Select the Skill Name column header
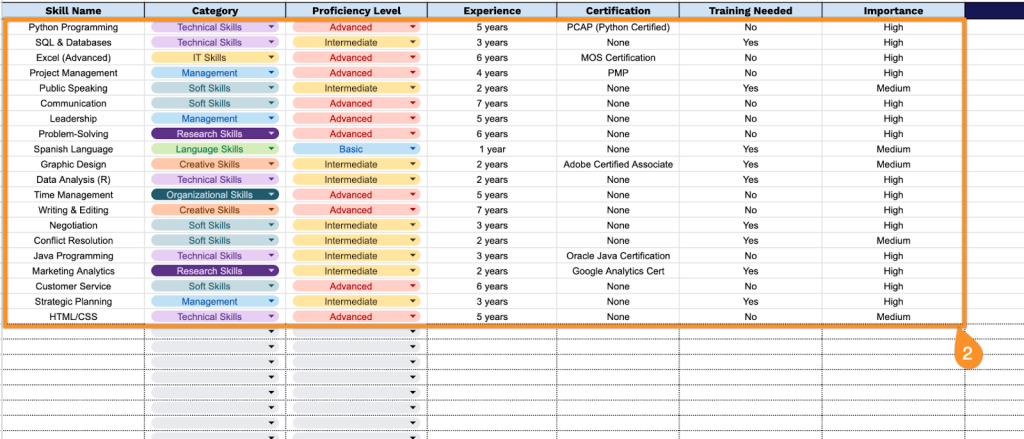Image resolution: width=1024 pixels, height=439 pixels. click(x=71, y=11)
